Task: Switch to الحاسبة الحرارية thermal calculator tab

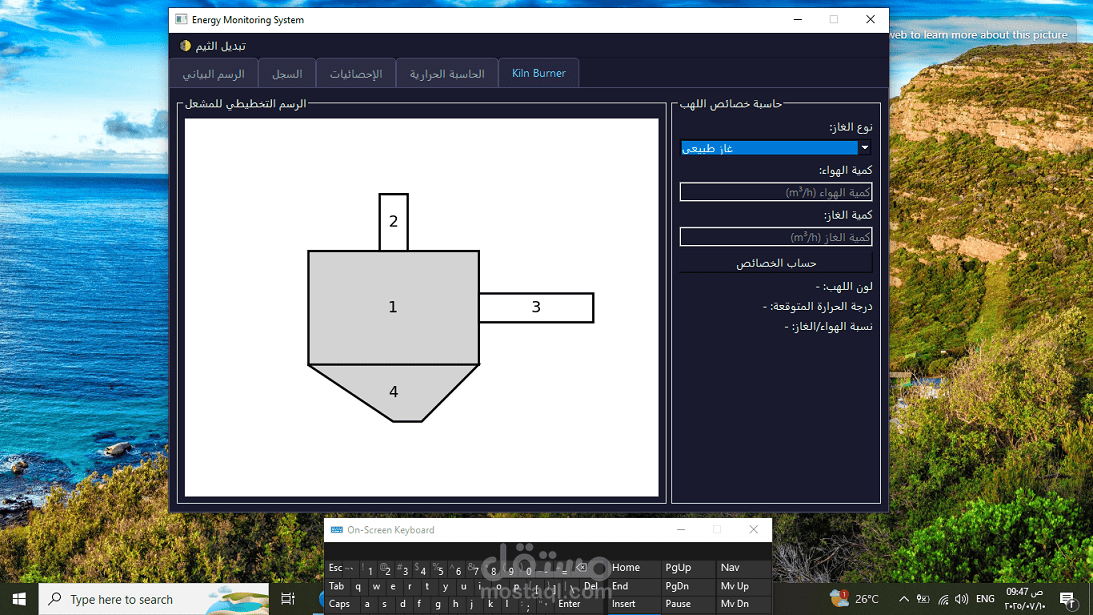Action: tap(447, 74)
